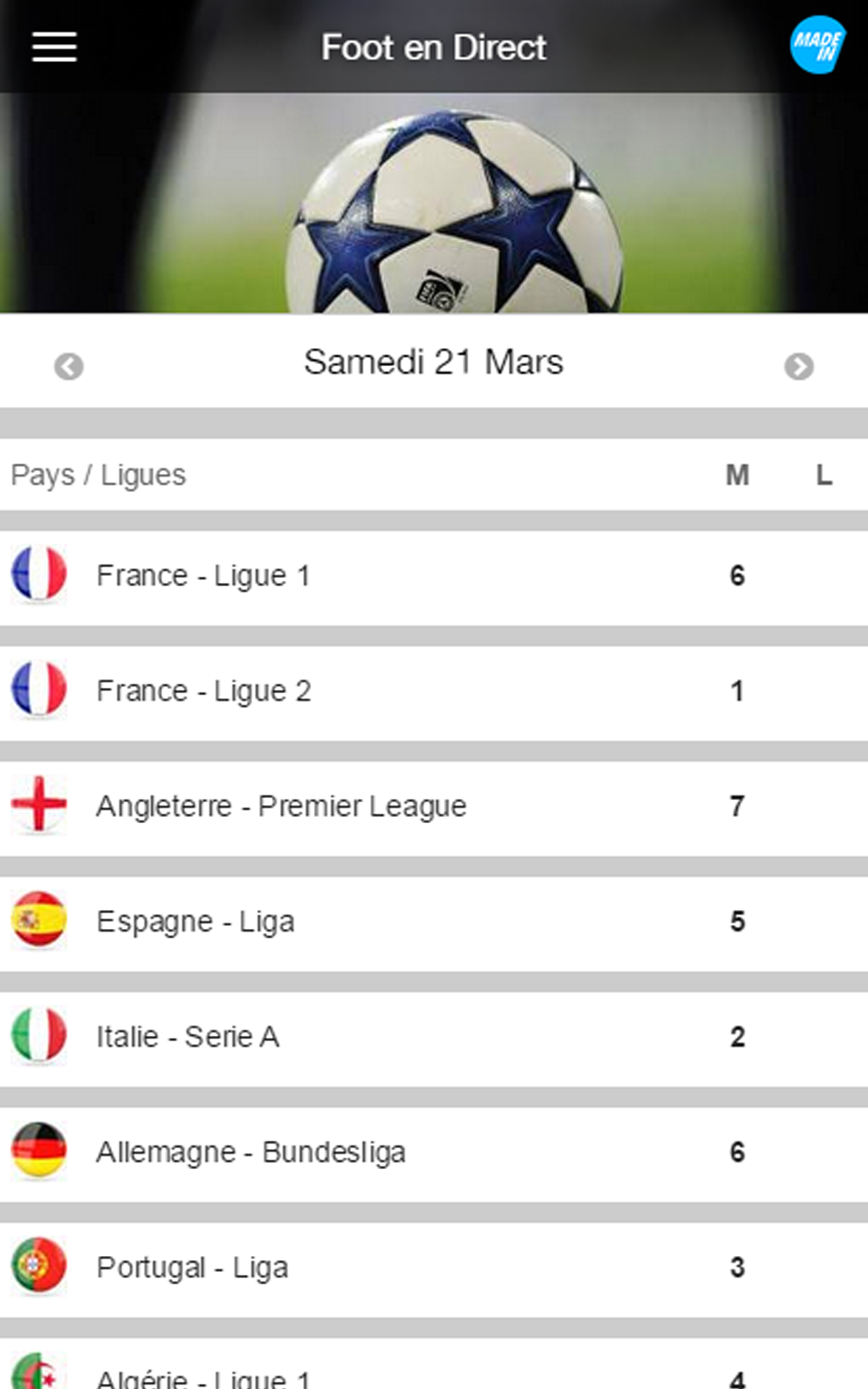
Task: Go to next day arrow
Action: pos(799,366)
